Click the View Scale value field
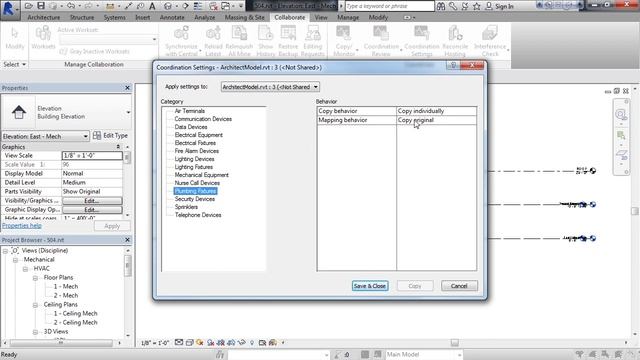640x360 pixels. point(92,156)
